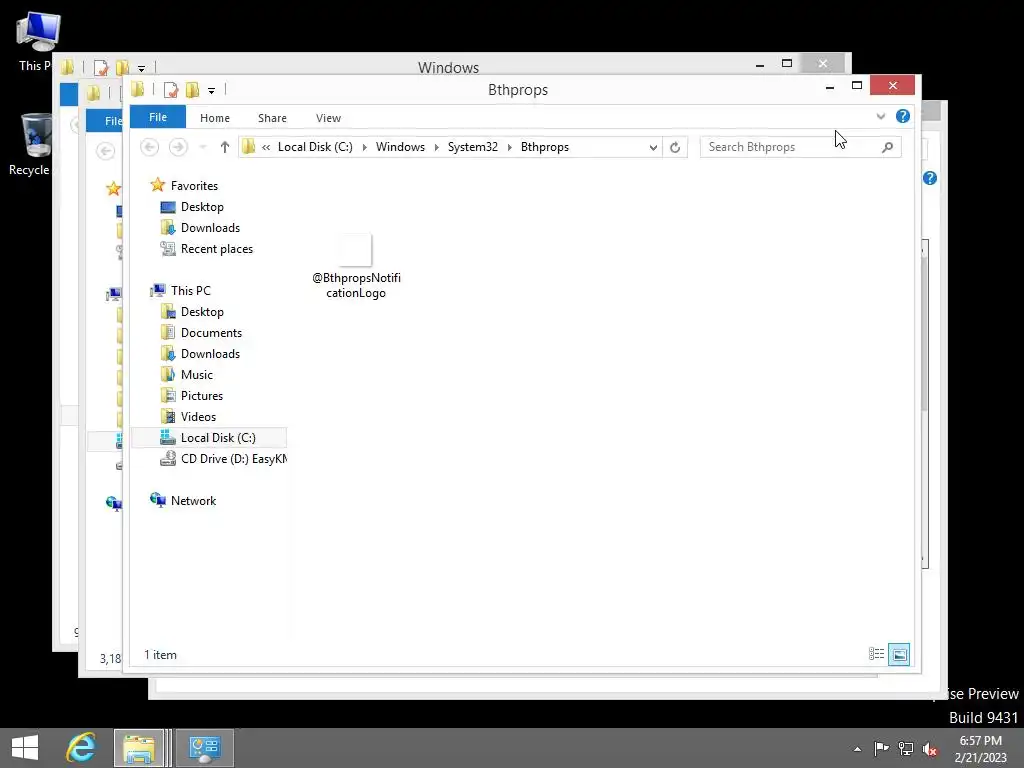This screenshot has height=768, width=1024.
Task: Go back using the Back arrow button
Action: point(150,147)
